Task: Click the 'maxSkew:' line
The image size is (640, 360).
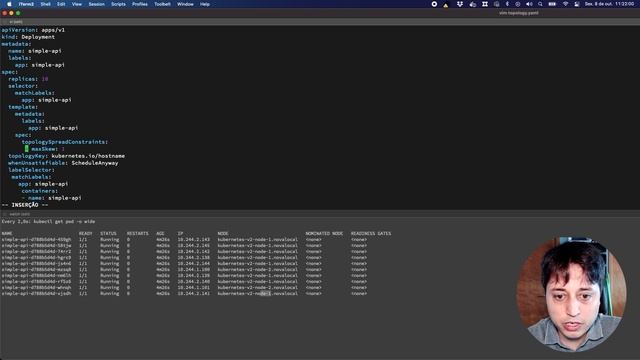Action: pos(44,149)
